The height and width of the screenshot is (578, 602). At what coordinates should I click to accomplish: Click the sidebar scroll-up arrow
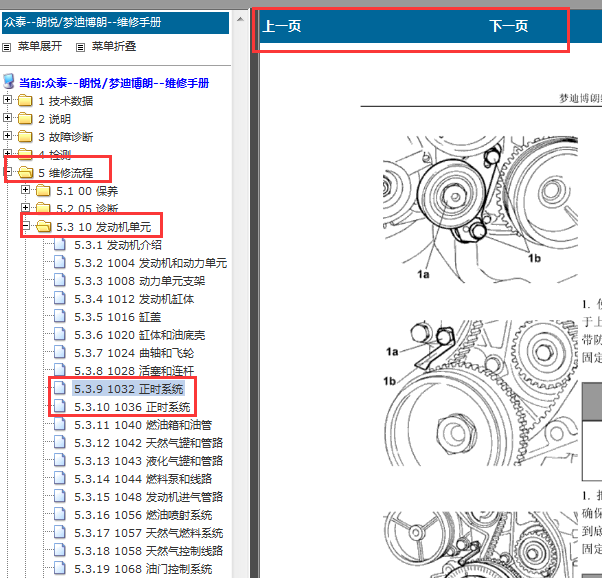click(x=240, y=19)
